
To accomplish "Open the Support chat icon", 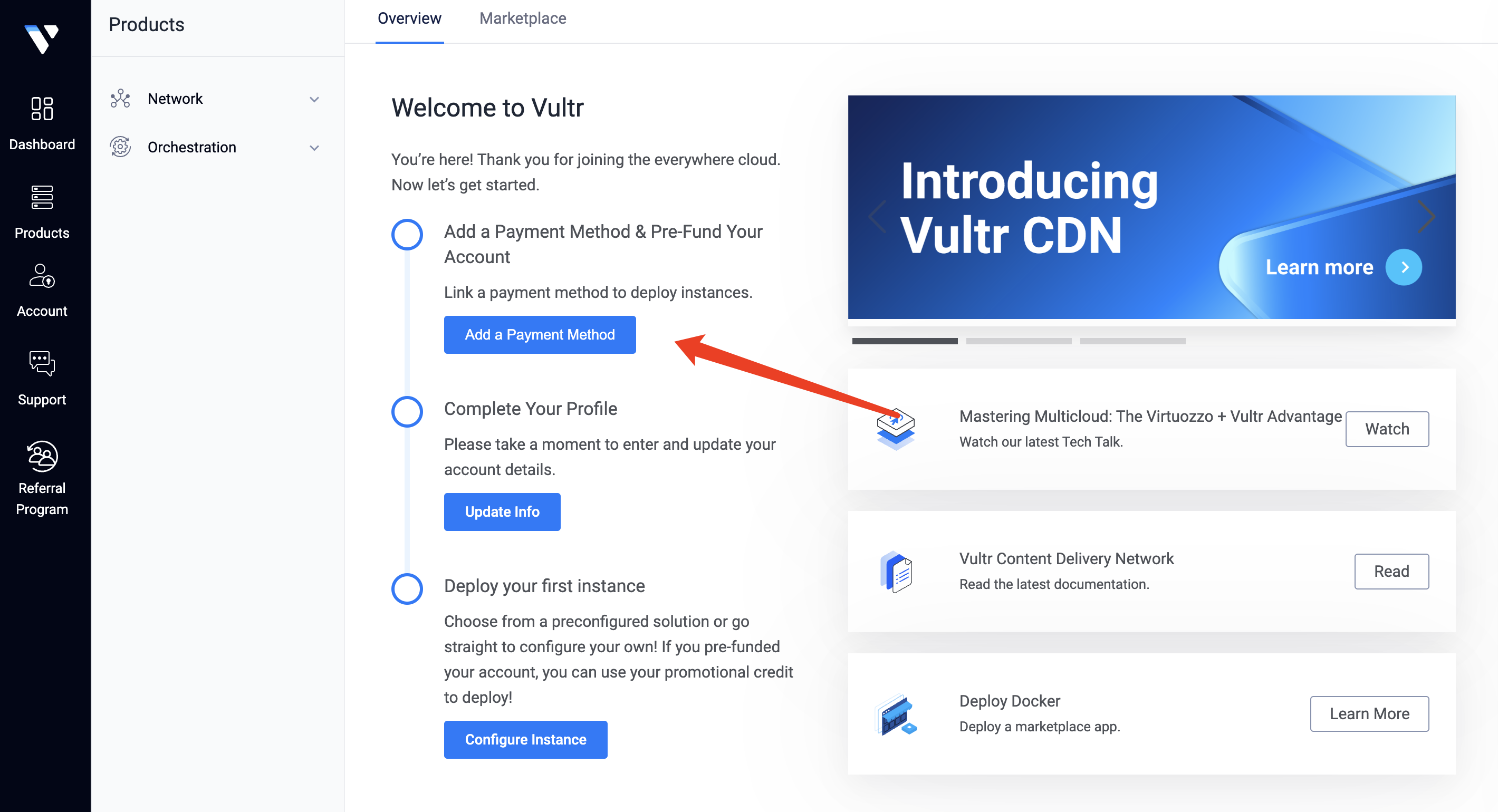I will 42,363.
